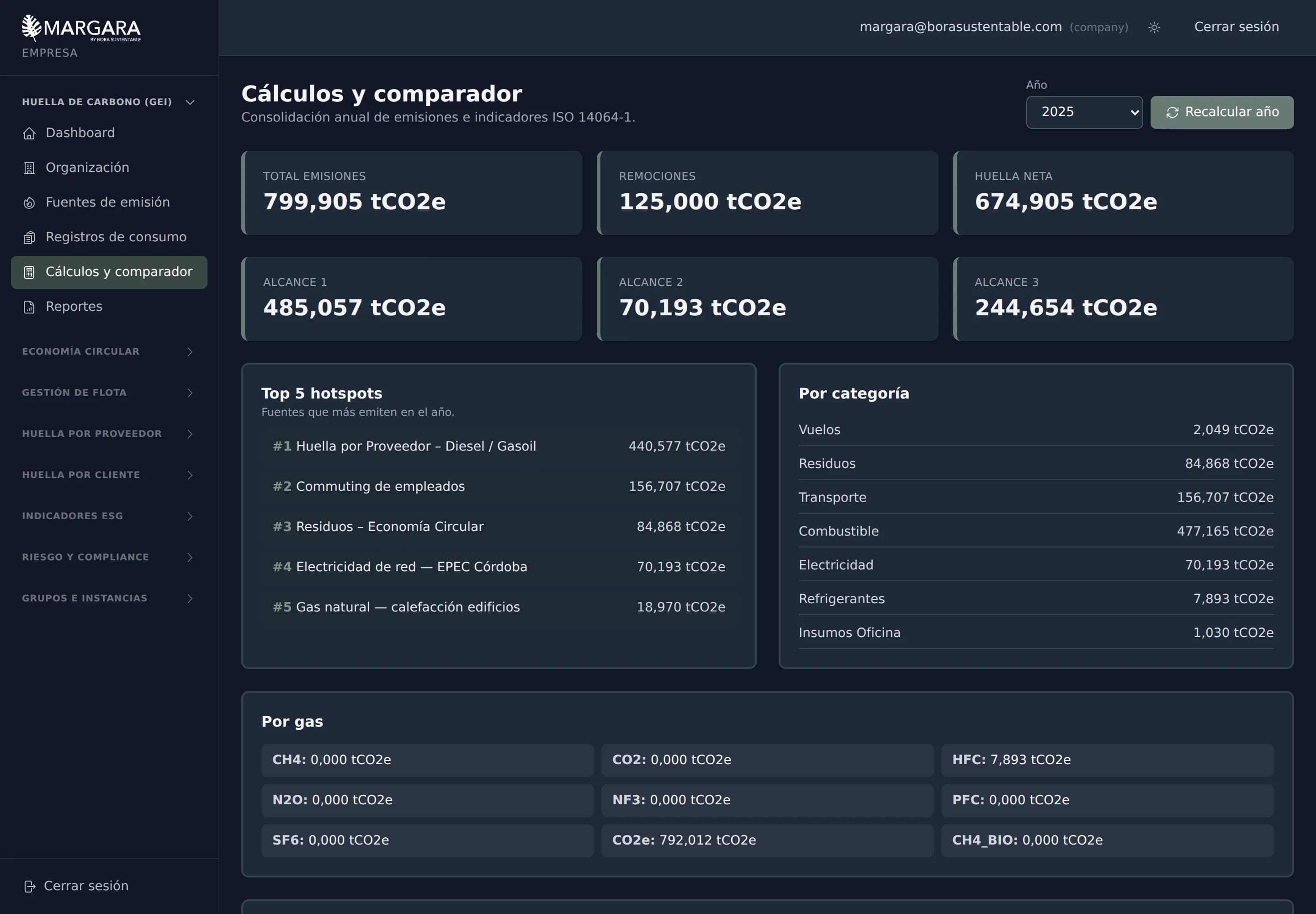1316x914 pixels.
Task: Click the Remociones 125,000 tCO2e card
Action: click(767, 193)
